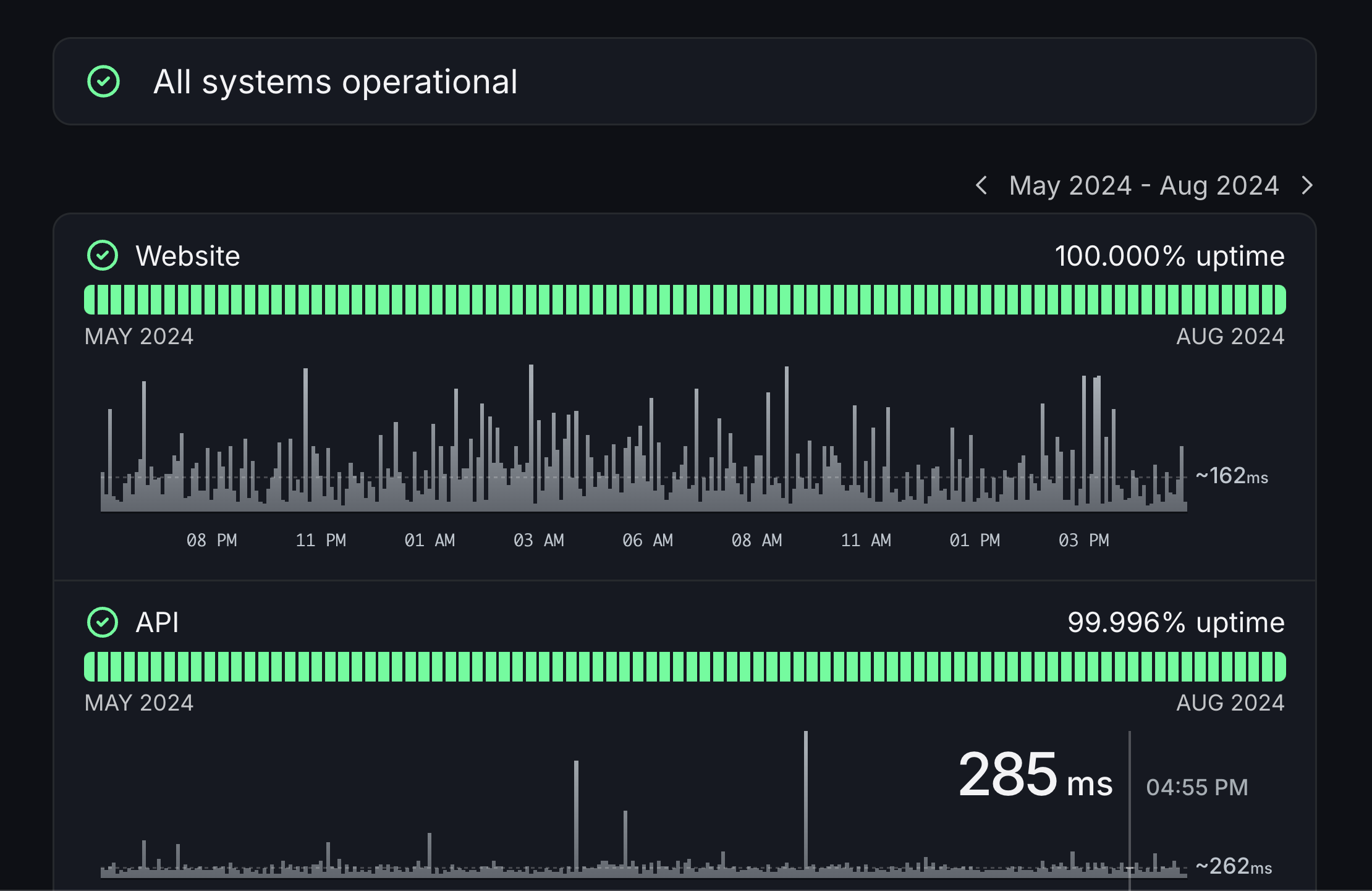
Task: Click the All systems operational heading
Action: (336, 82)
